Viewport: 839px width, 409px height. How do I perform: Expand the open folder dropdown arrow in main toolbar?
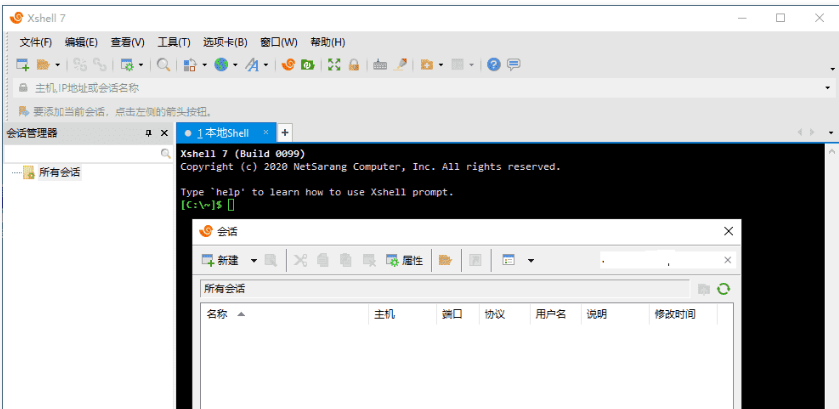(x=58, y=65)
